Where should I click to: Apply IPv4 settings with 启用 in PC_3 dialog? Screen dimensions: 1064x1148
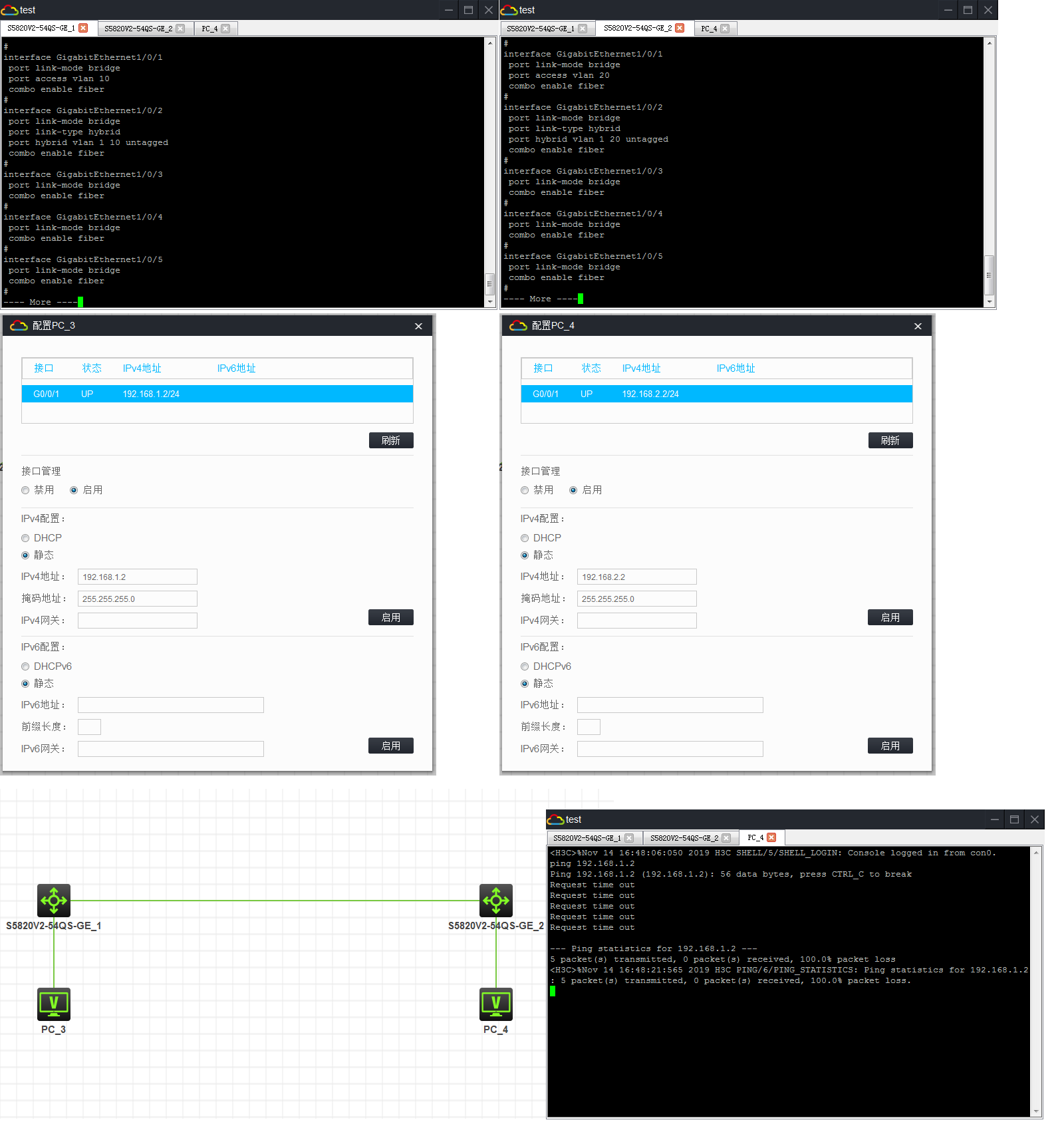point(391,617)
